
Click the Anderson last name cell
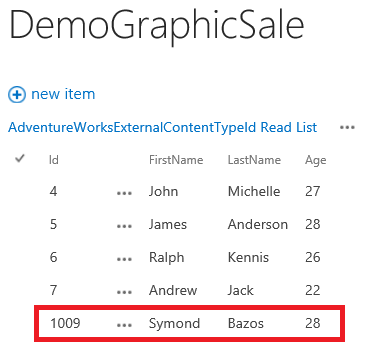point(258,224)
